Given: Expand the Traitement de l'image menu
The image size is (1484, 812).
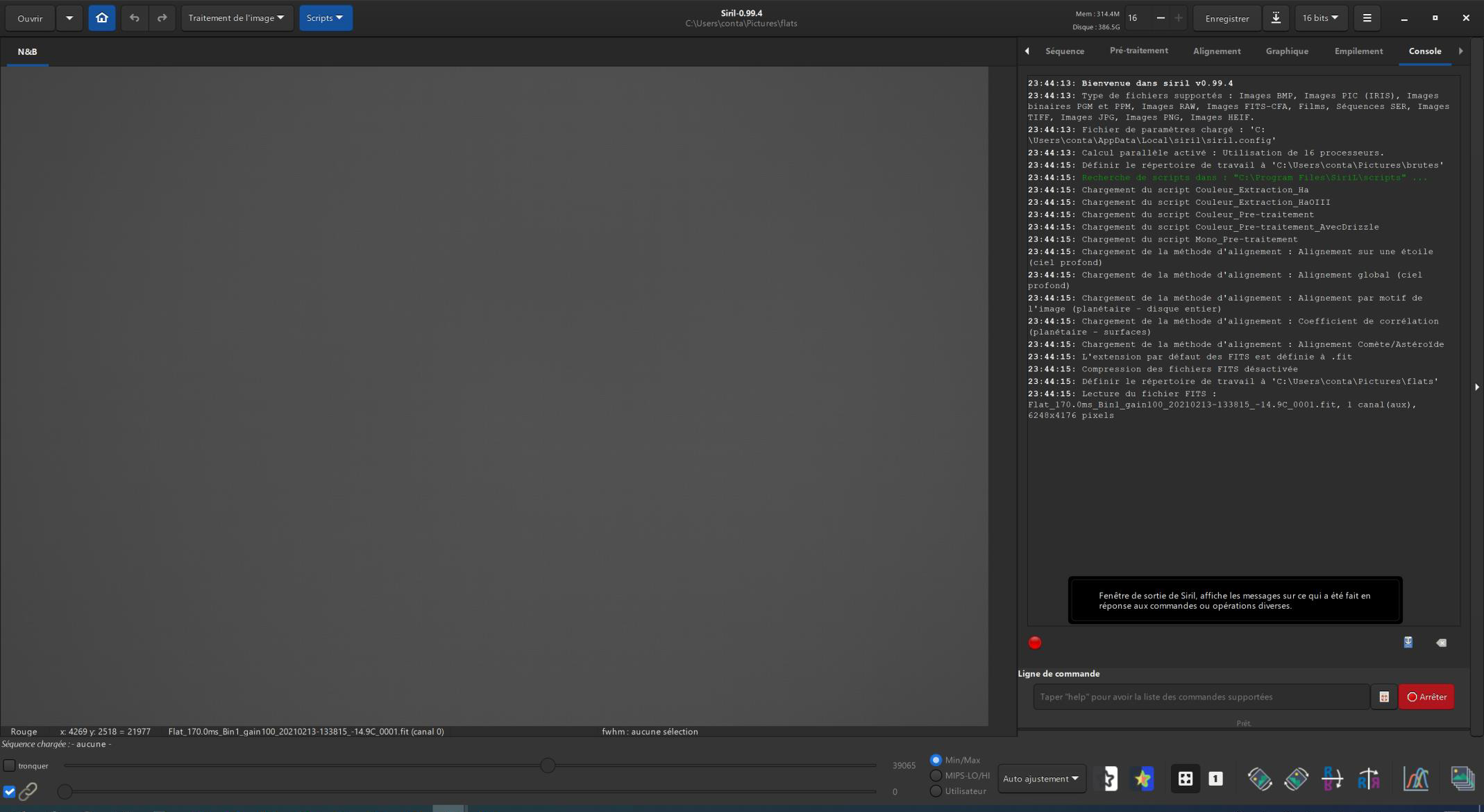Looking at the screenshot, I should tap(237, 18).
